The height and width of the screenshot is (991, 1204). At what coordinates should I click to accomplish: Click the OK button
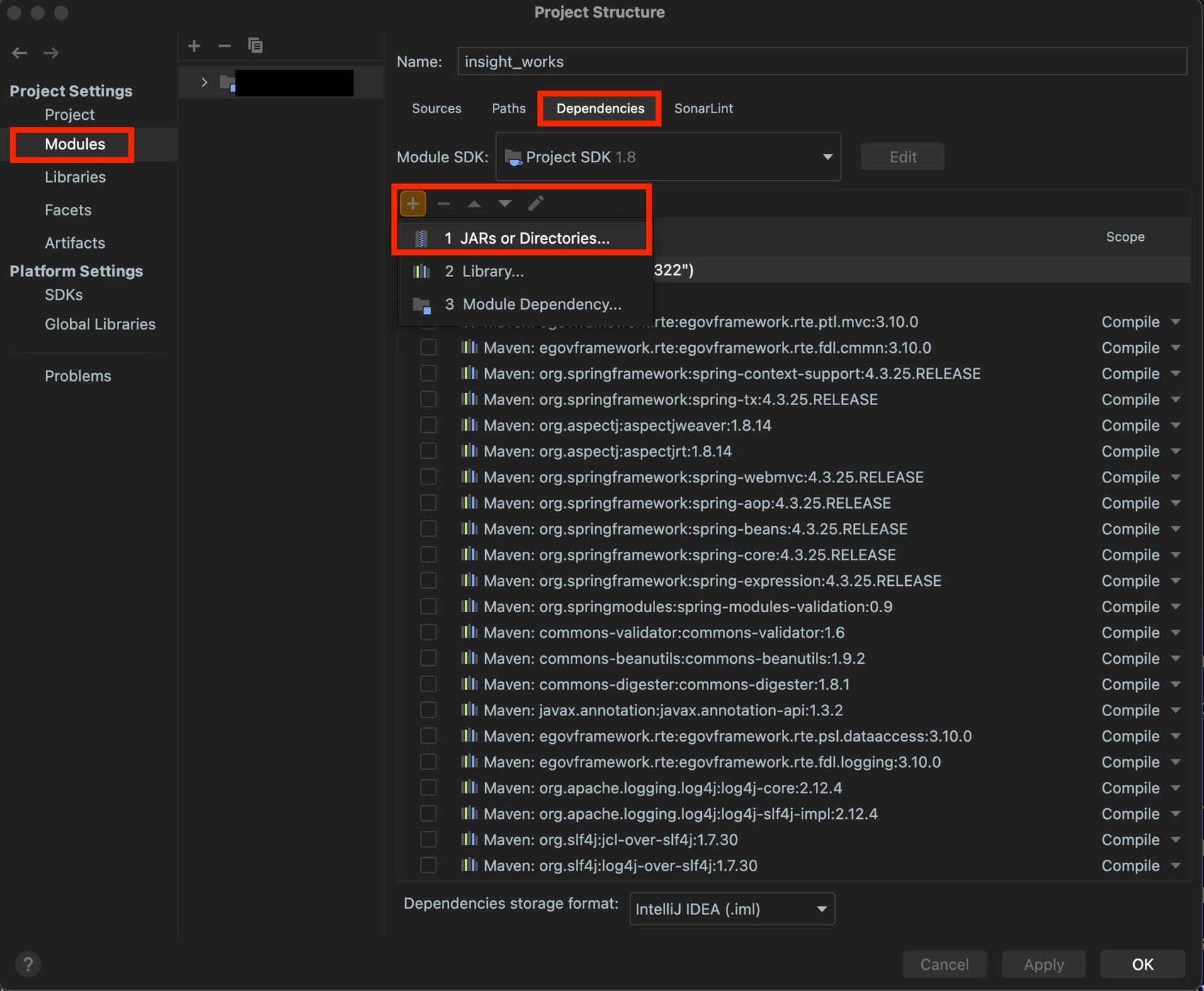tap(1142, 964)
